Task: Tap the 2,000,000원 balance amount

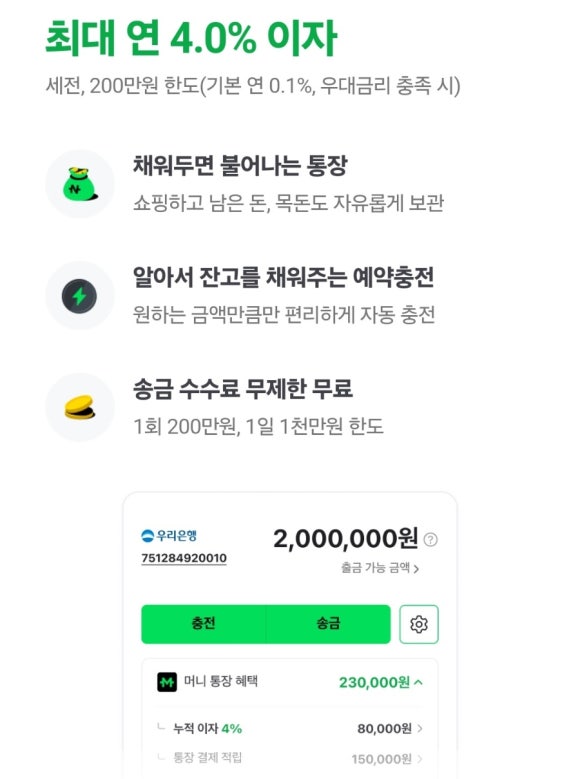Action: pos(346,539)
